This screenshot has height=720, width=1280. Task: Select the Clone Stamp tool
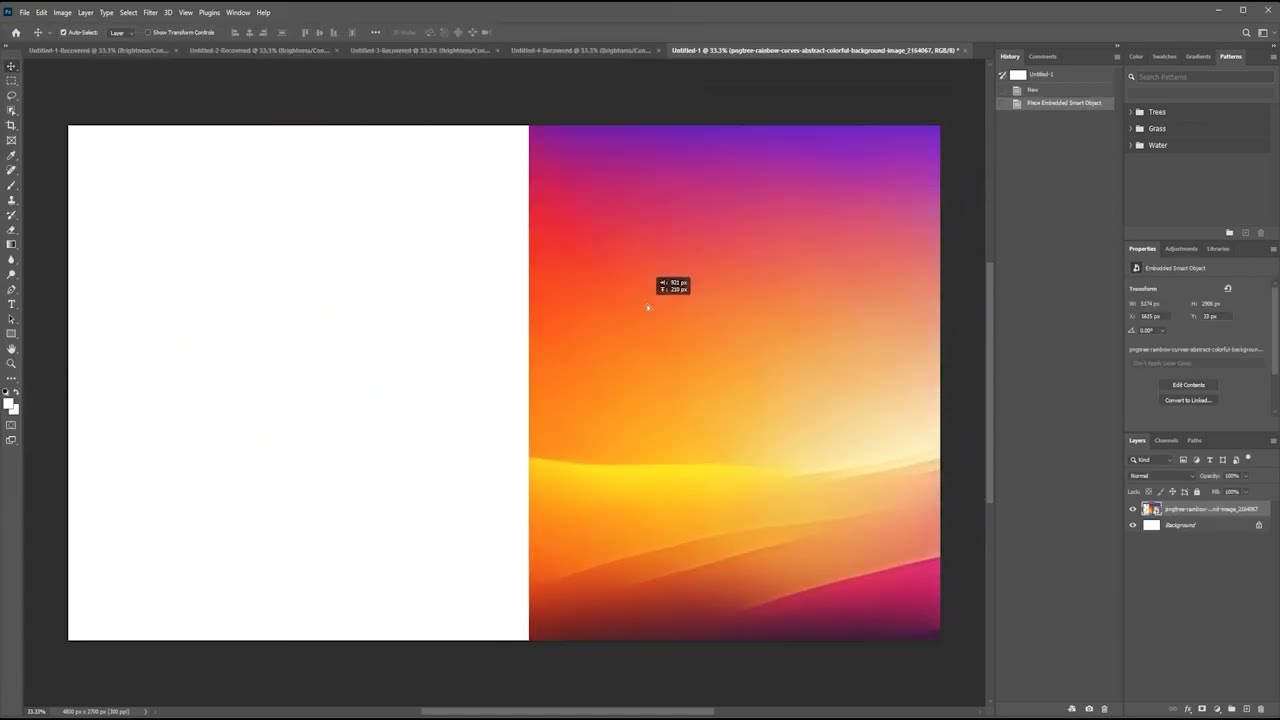(11, 200)
